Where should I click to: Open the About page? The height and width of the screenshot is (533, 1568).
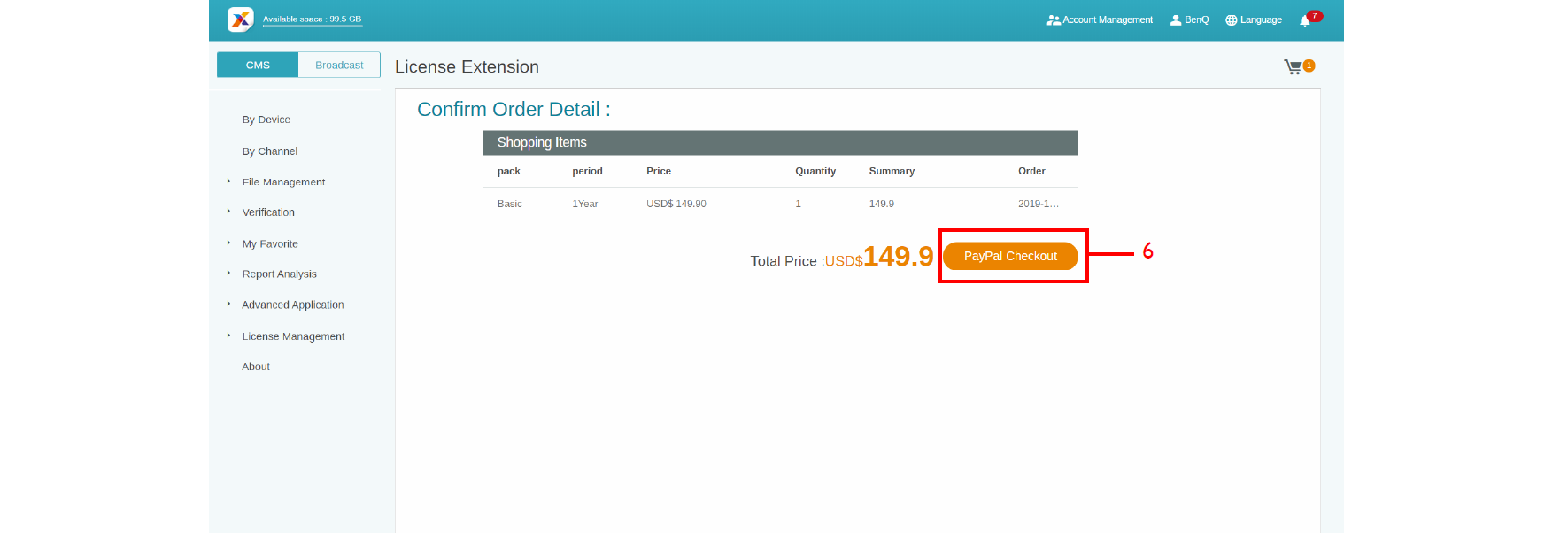point(256,367)
